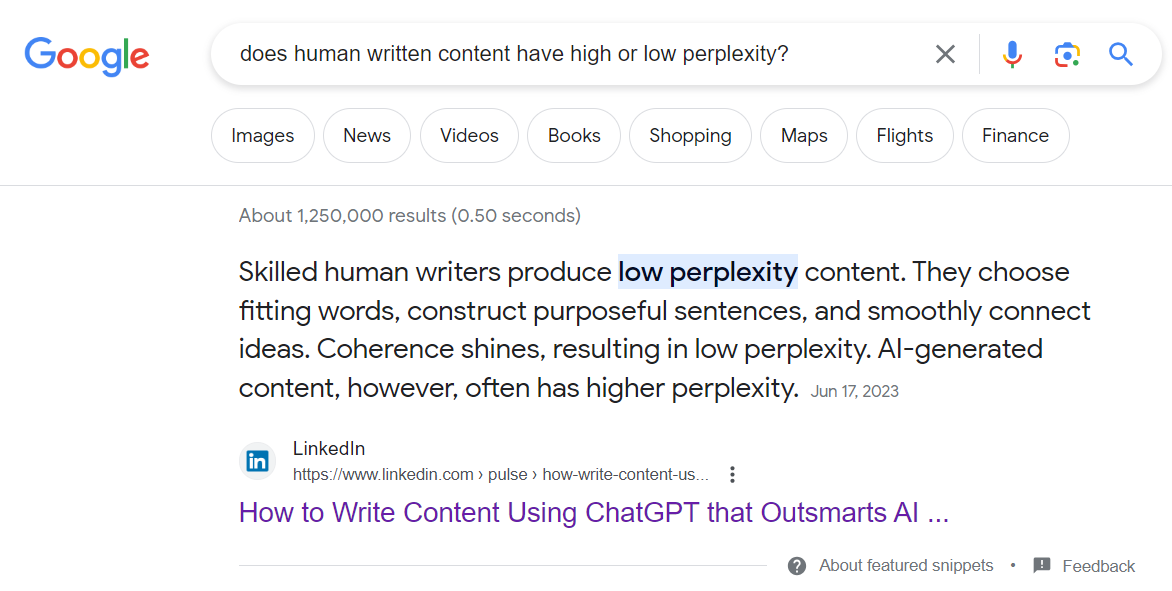Screen dimensions: 1172x591
Task: Click the Google logo
Action: 87,55
